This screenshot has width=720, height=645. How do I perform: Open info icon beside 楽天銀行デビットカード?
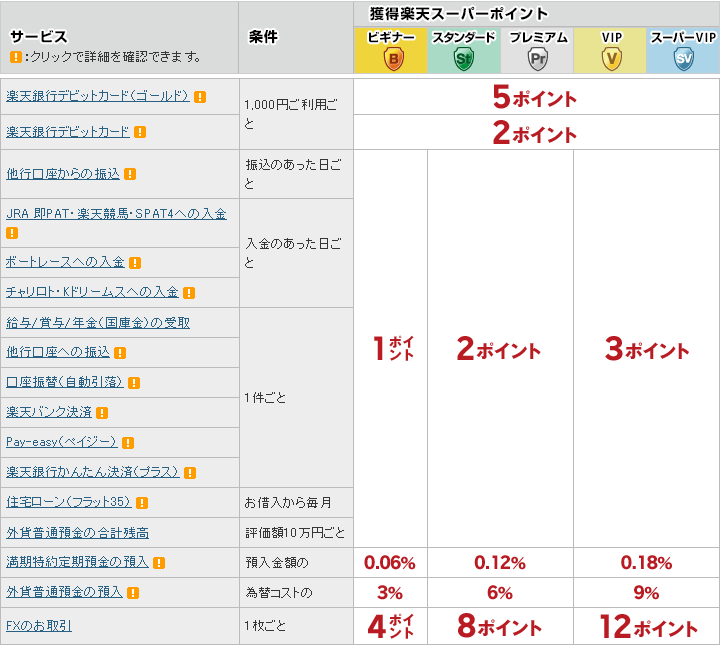pos(140,132)
